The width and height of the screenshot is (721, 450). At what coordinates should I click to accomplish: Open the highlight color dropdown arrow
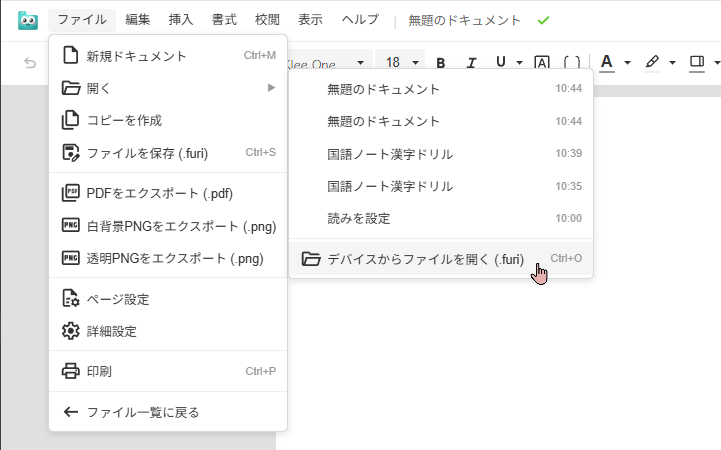point(672,63)
